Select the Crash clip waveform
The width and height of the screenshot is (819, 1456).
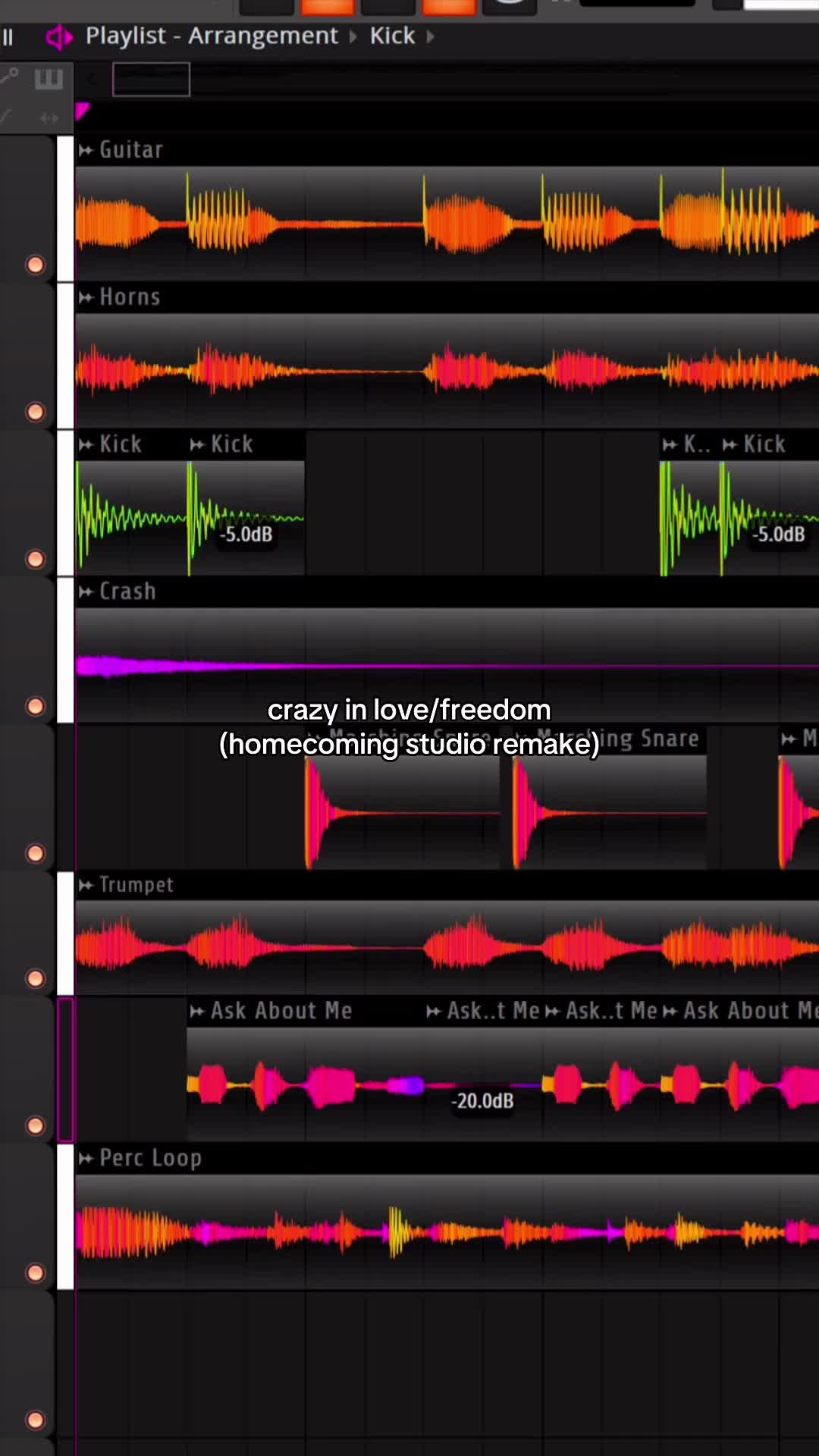tap(447, 665)
